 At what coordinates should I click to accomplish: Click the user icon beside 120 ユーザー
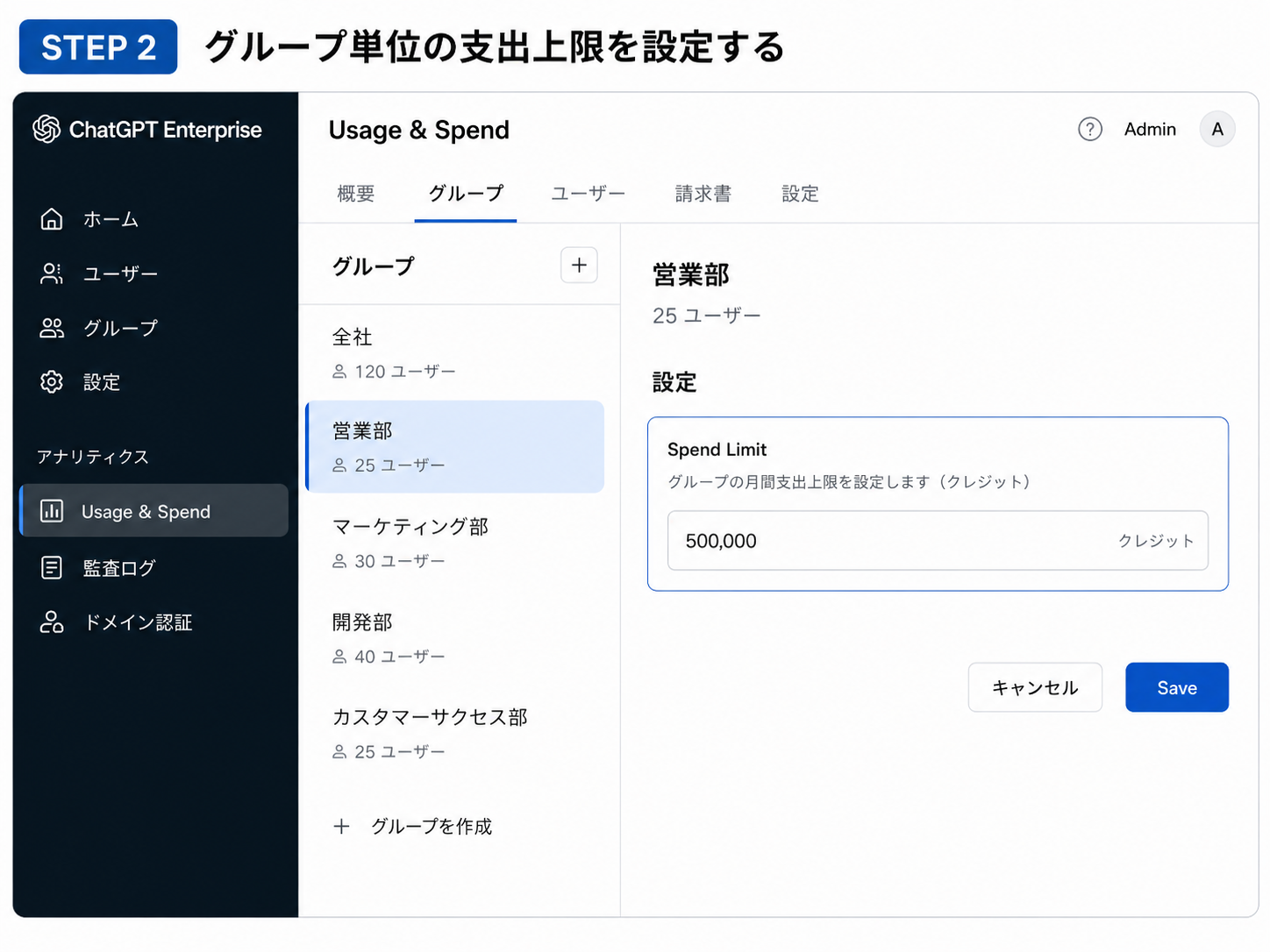pyautogui.click(x=339, y=372)
